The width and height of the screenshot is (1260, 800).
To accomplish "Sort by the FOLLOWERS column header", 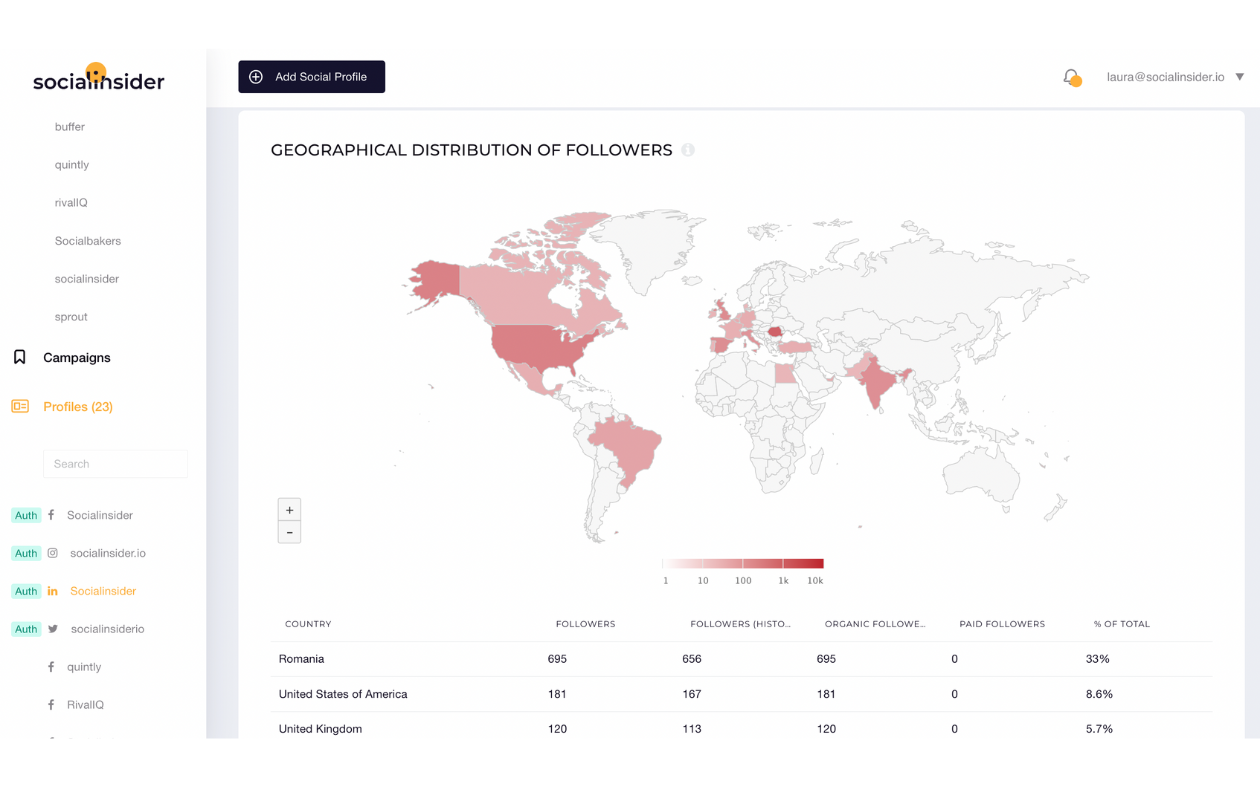I will pos(586,624).
